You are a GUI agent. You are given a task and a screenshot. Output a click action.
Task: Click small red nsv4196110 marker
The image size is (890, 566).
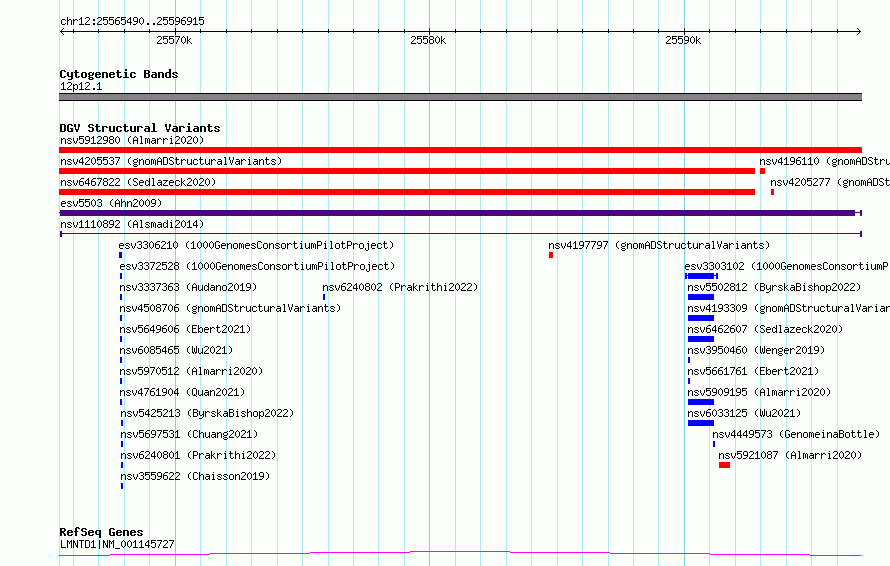tap(762, 171)
